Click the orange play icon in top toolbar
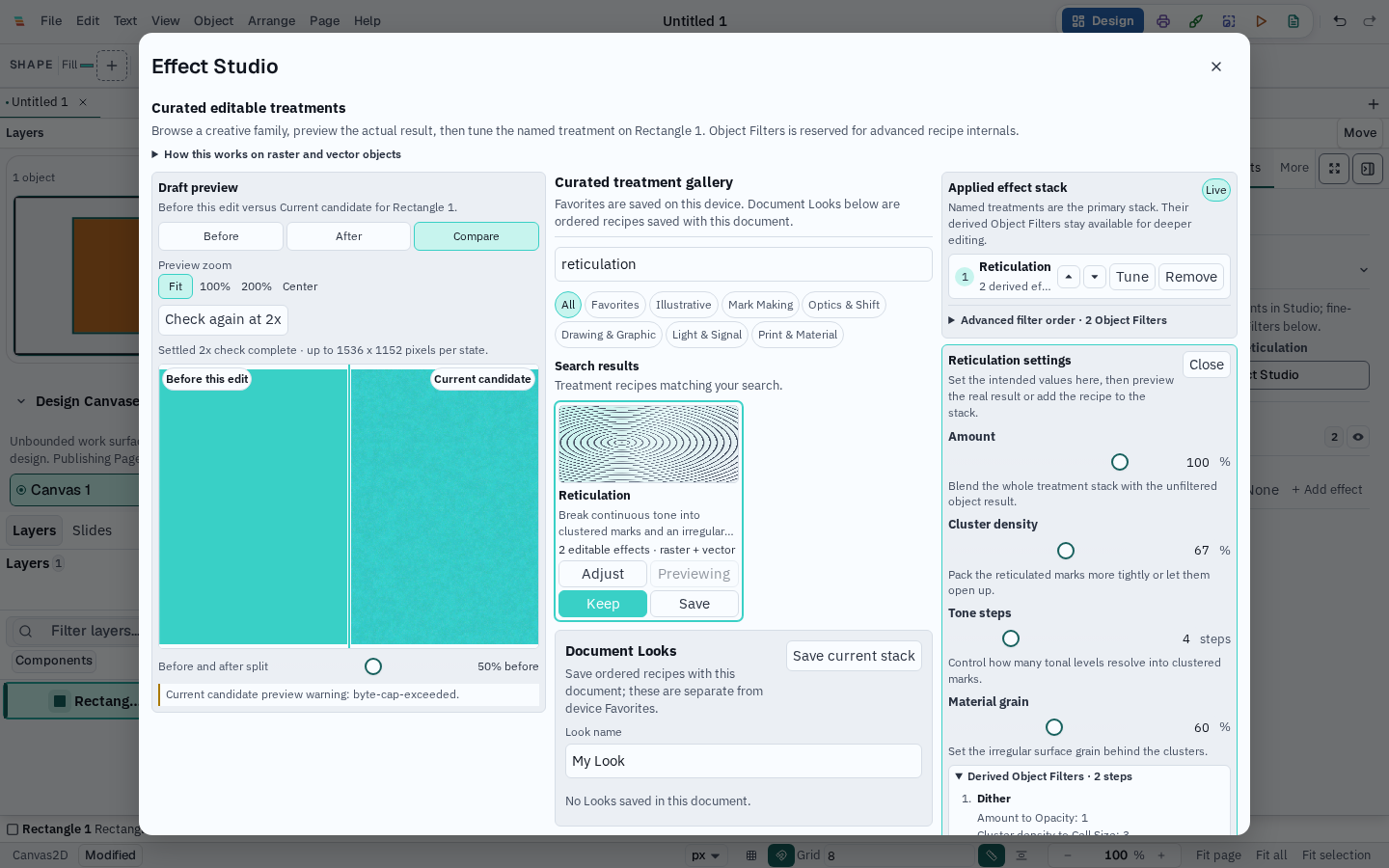The image size is (1389, 868). [1261, 21]
